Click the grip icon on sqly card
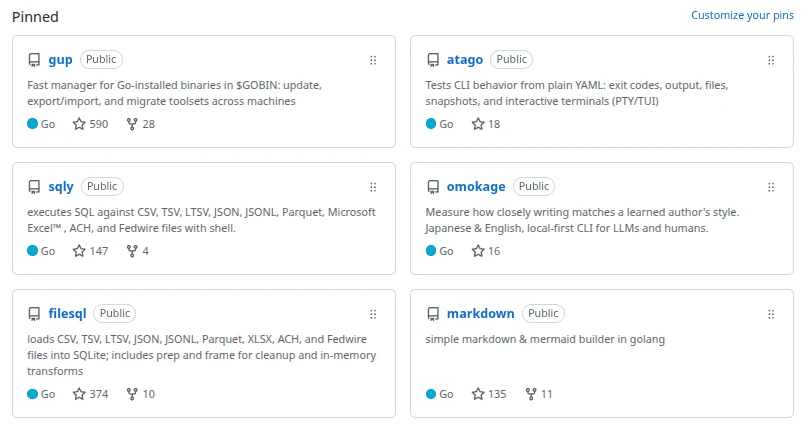 coord(373,187)
